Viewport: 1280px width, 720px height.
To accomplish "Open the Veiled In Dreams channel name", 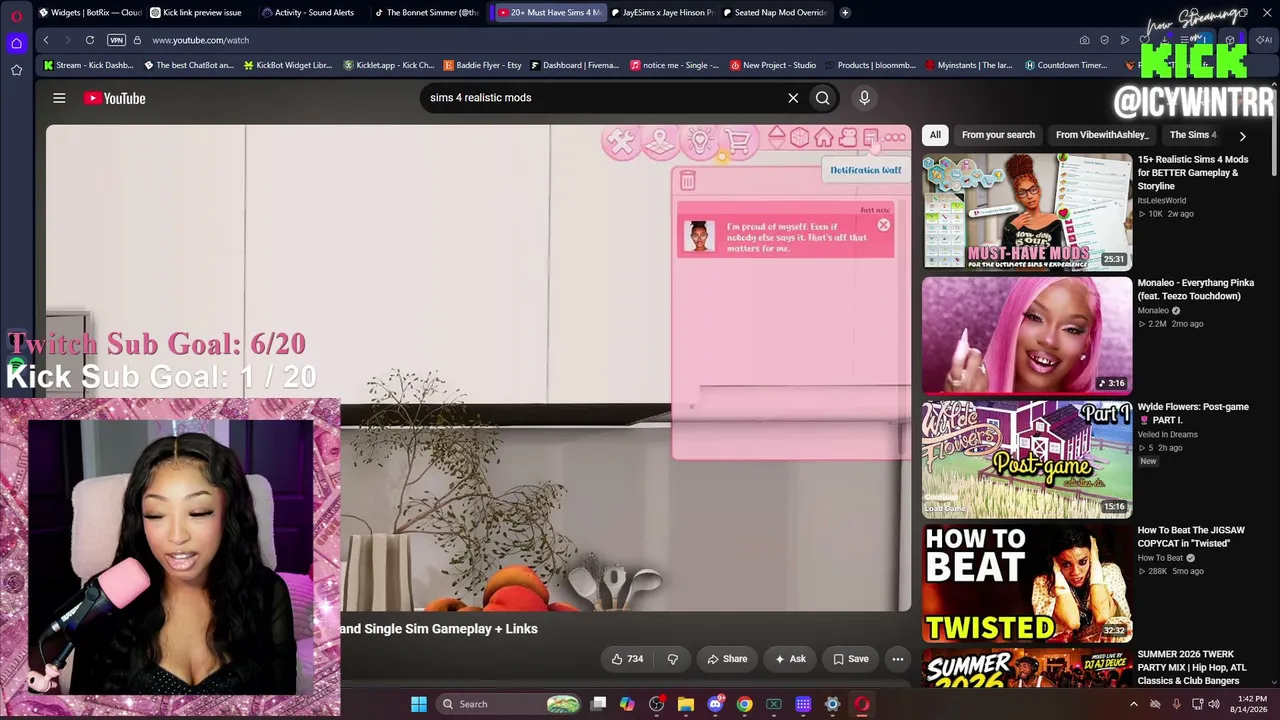I will pos(1167,434).
